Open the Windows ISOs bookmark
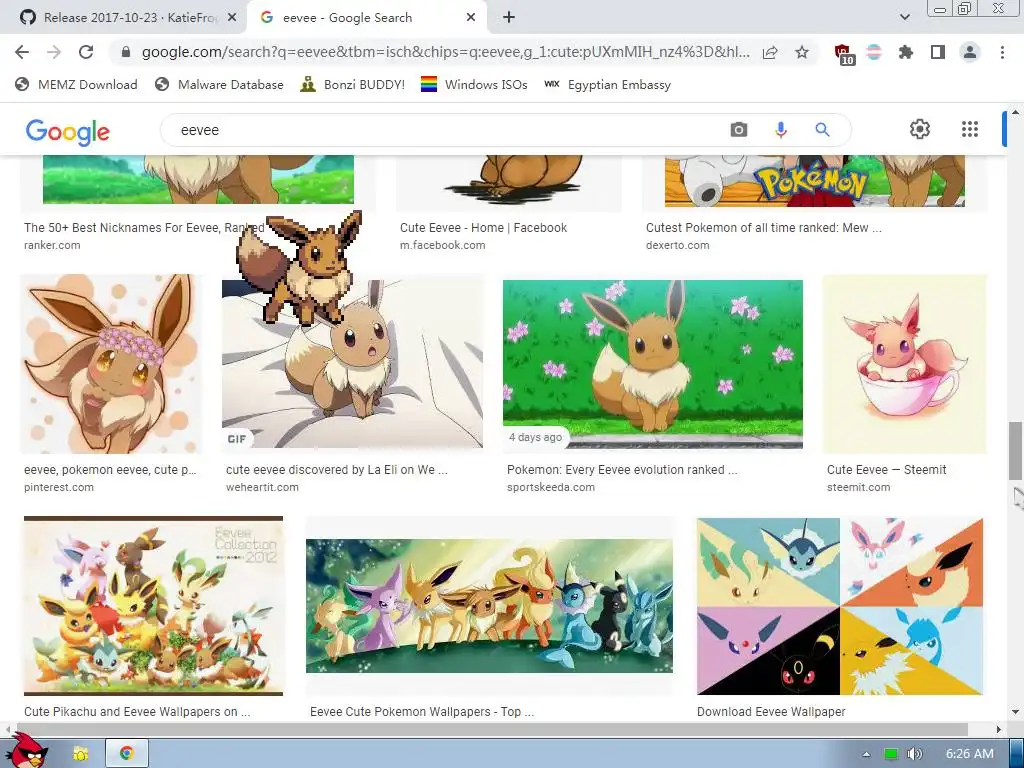 [x=474, y=85]
